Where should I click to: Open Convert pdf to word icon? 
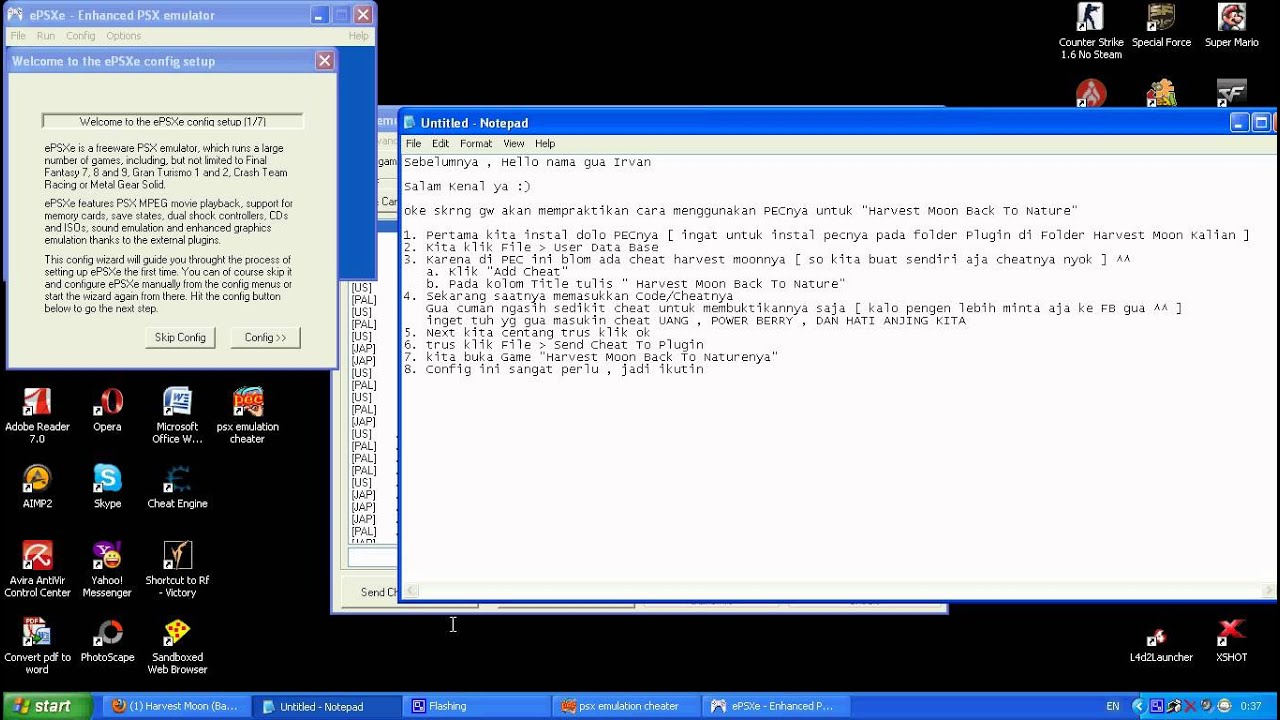(x=37, y=646)
